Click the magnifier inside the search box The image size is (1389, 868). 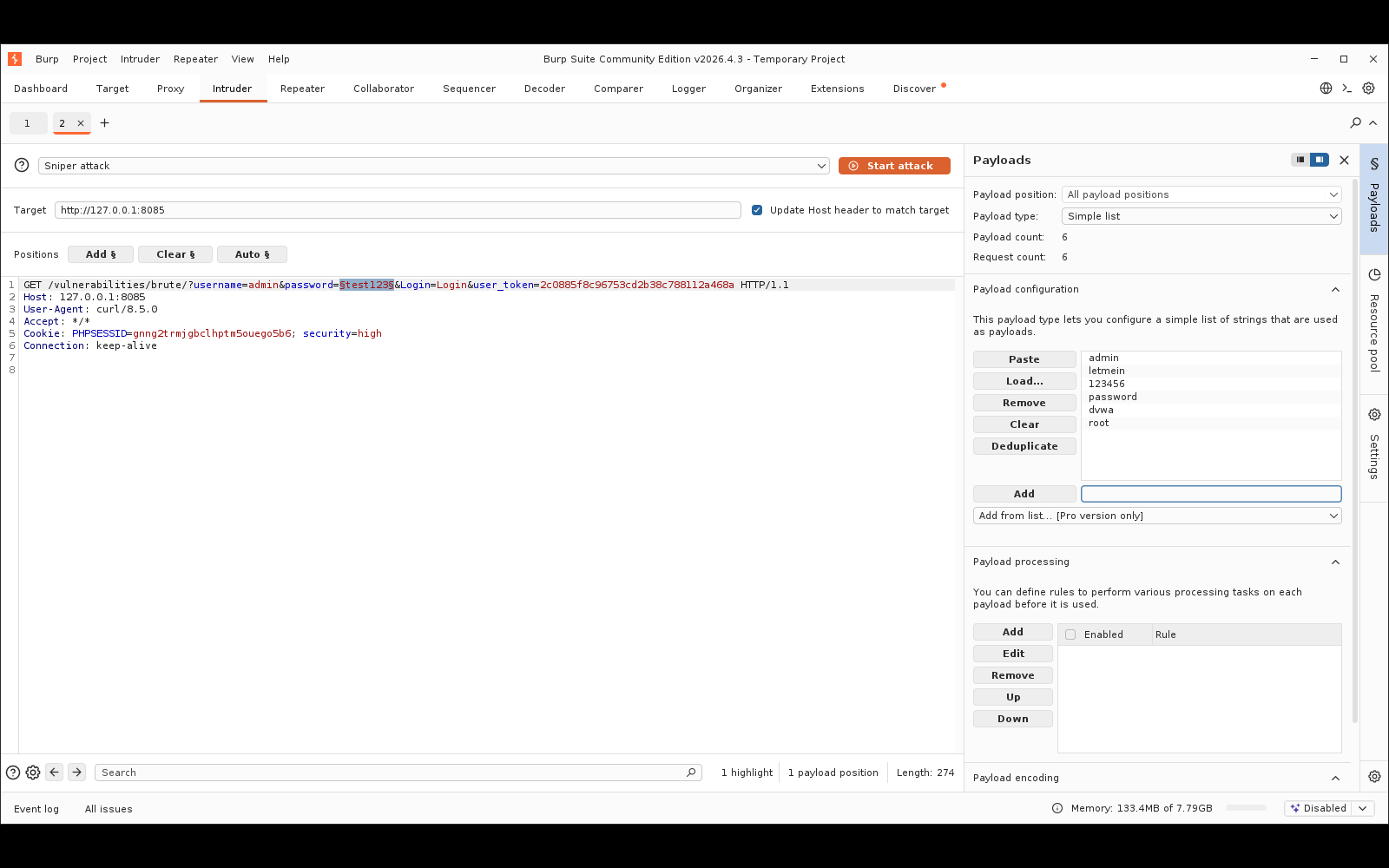[x=692, y=773]
